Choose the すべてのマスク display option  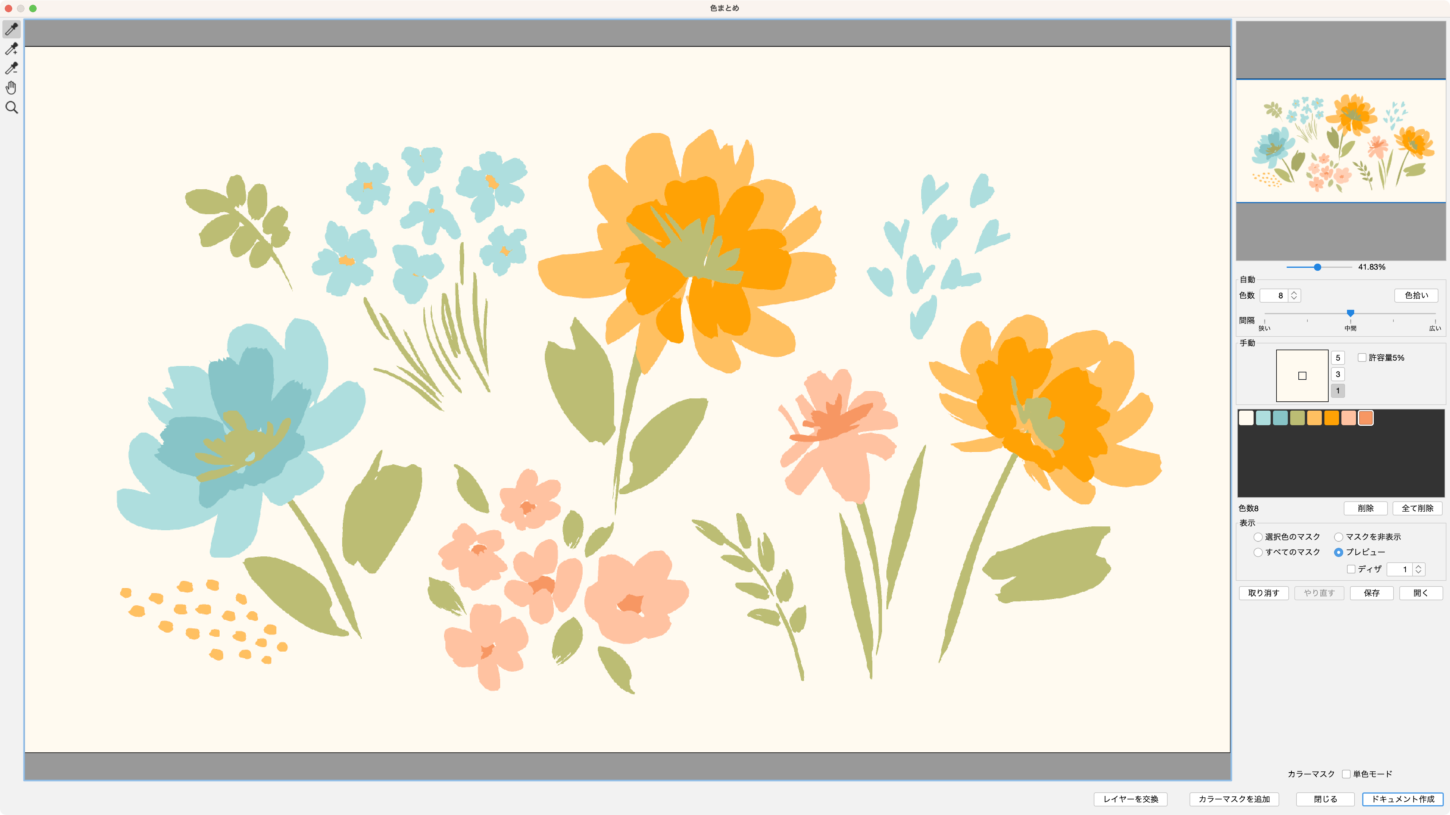1258,552
